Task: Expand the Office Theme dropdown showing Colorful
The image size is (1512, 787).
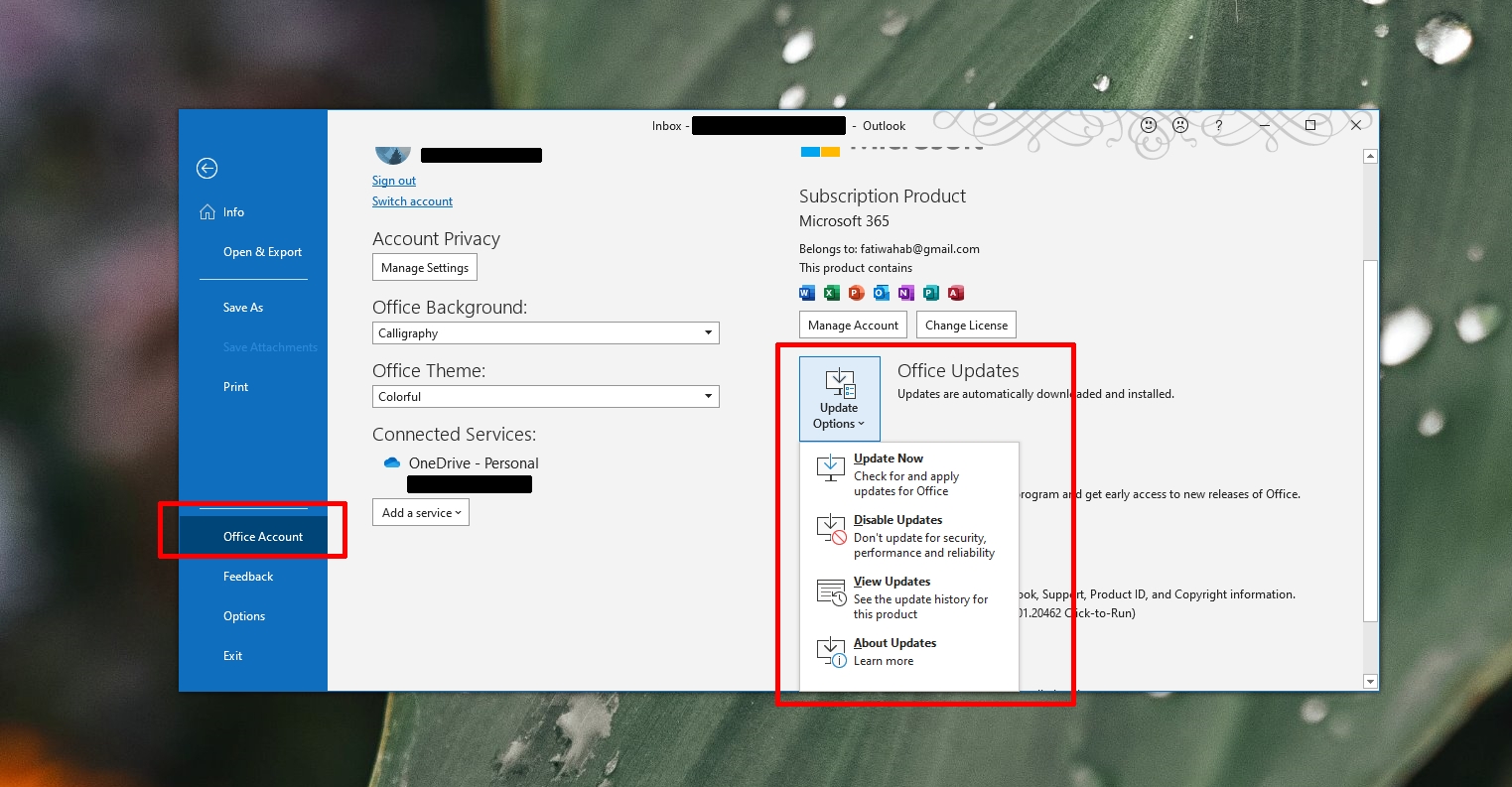Action: [x=708, y=396]
